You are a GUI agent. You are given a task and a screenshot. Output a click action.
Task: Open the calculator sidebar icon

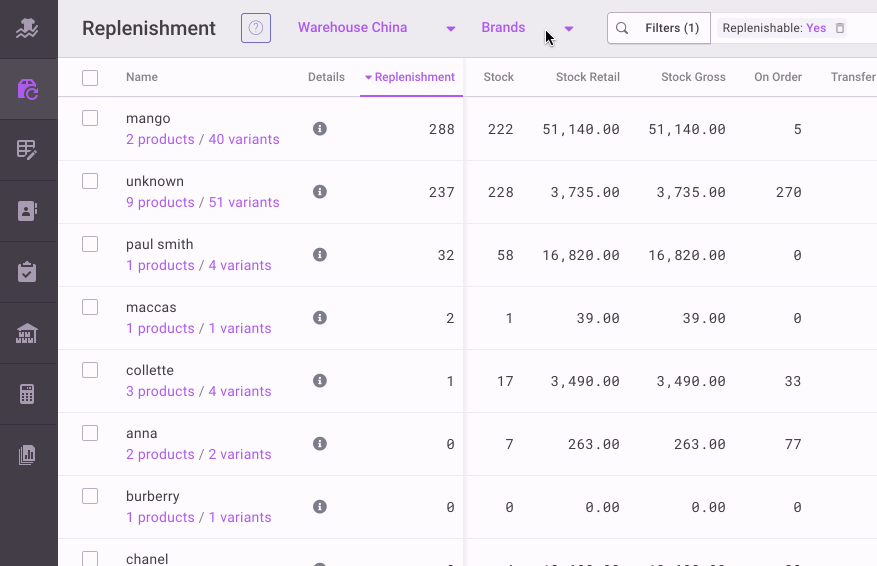coord(28,394)
